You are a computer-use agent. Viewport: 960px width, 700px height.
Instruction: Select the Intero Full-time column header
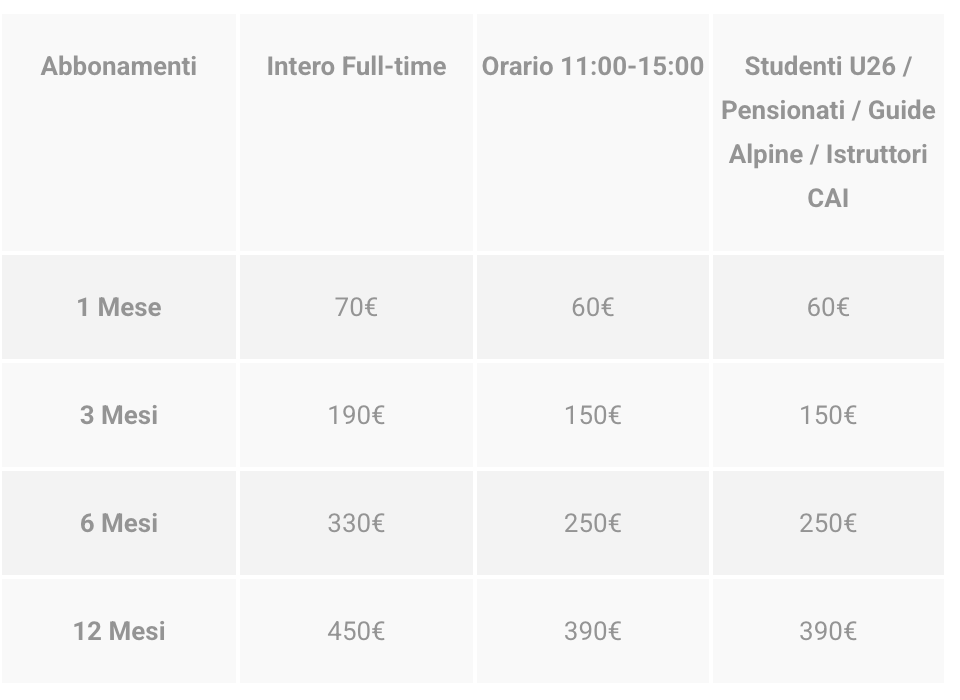[356, 67]
